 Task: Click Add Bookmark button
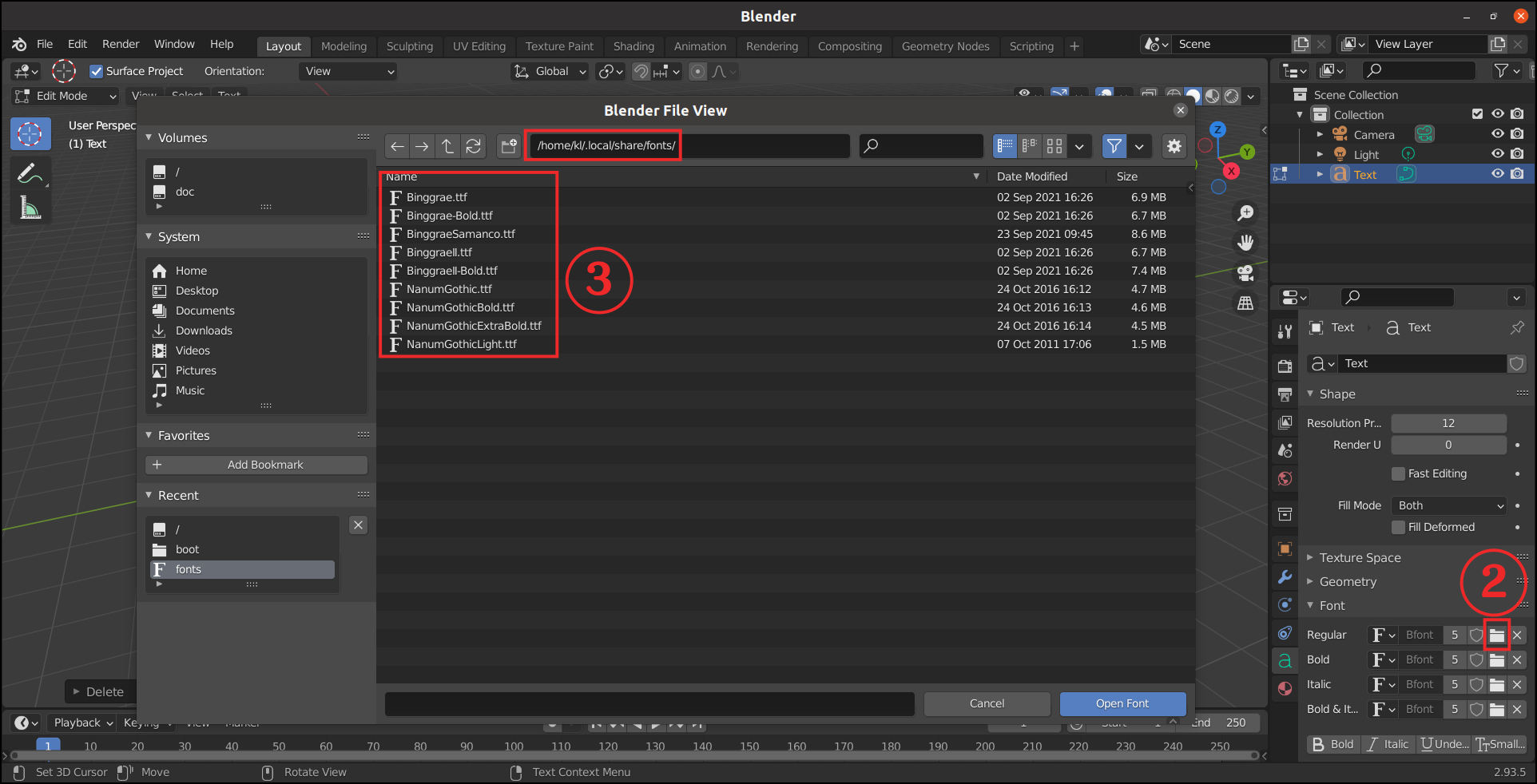tap(256, 465)
